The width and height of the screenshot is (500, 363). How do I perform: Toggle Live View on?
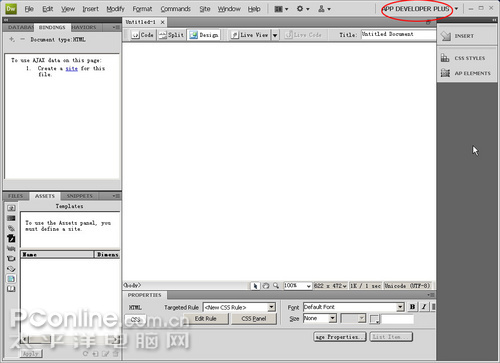click(250, 35)
